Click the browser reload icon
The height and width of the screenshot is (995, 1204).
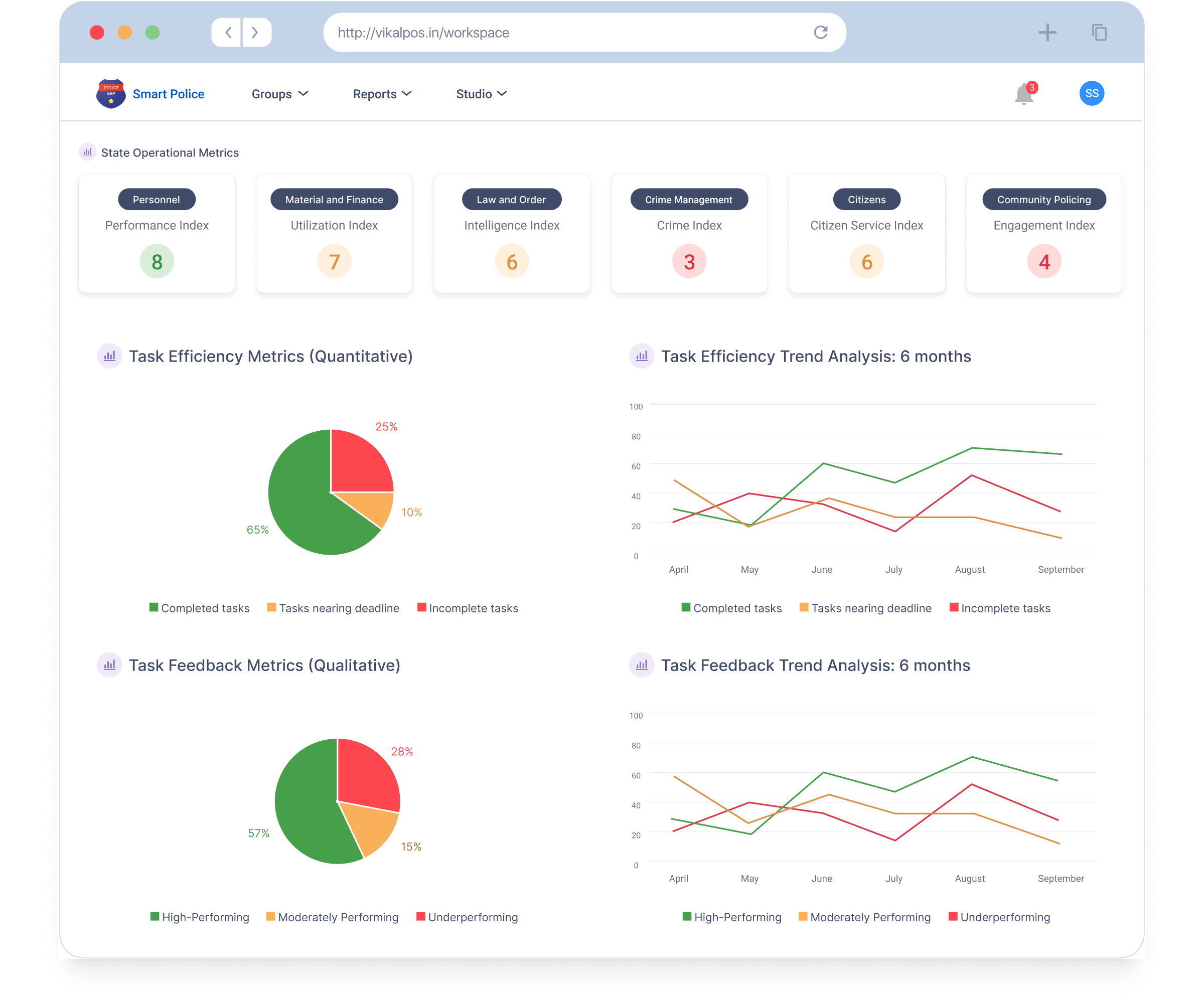click(x=820, y=33)
